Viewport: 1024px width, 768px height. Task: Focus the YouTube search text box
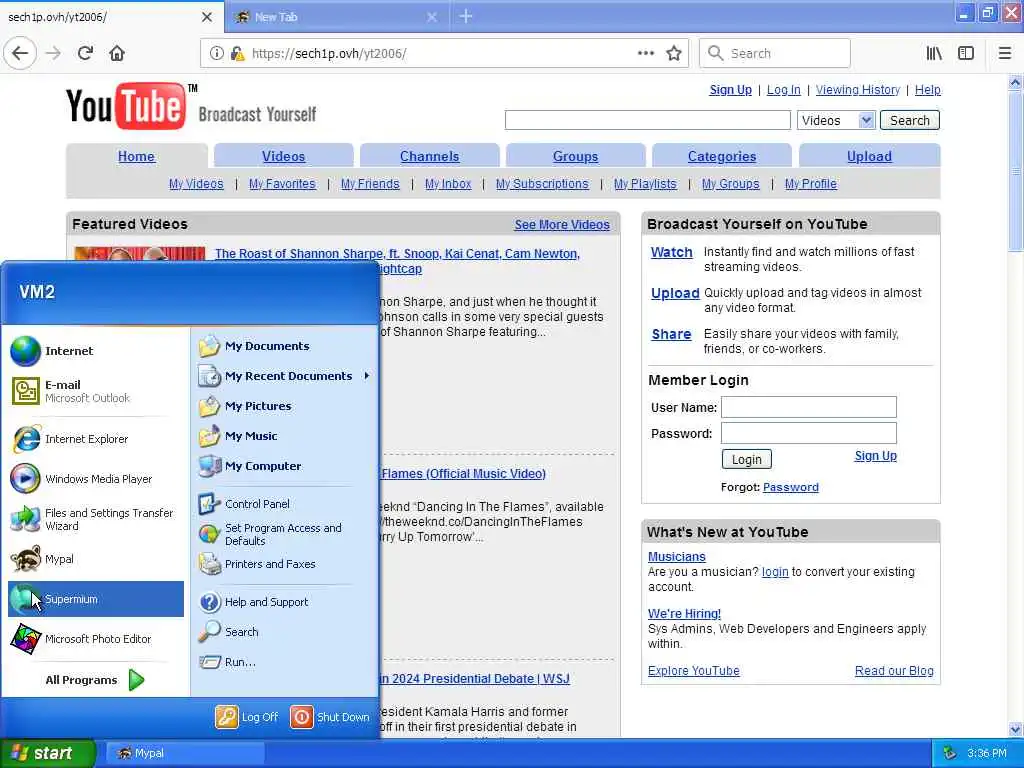click(x=647, y=120)
